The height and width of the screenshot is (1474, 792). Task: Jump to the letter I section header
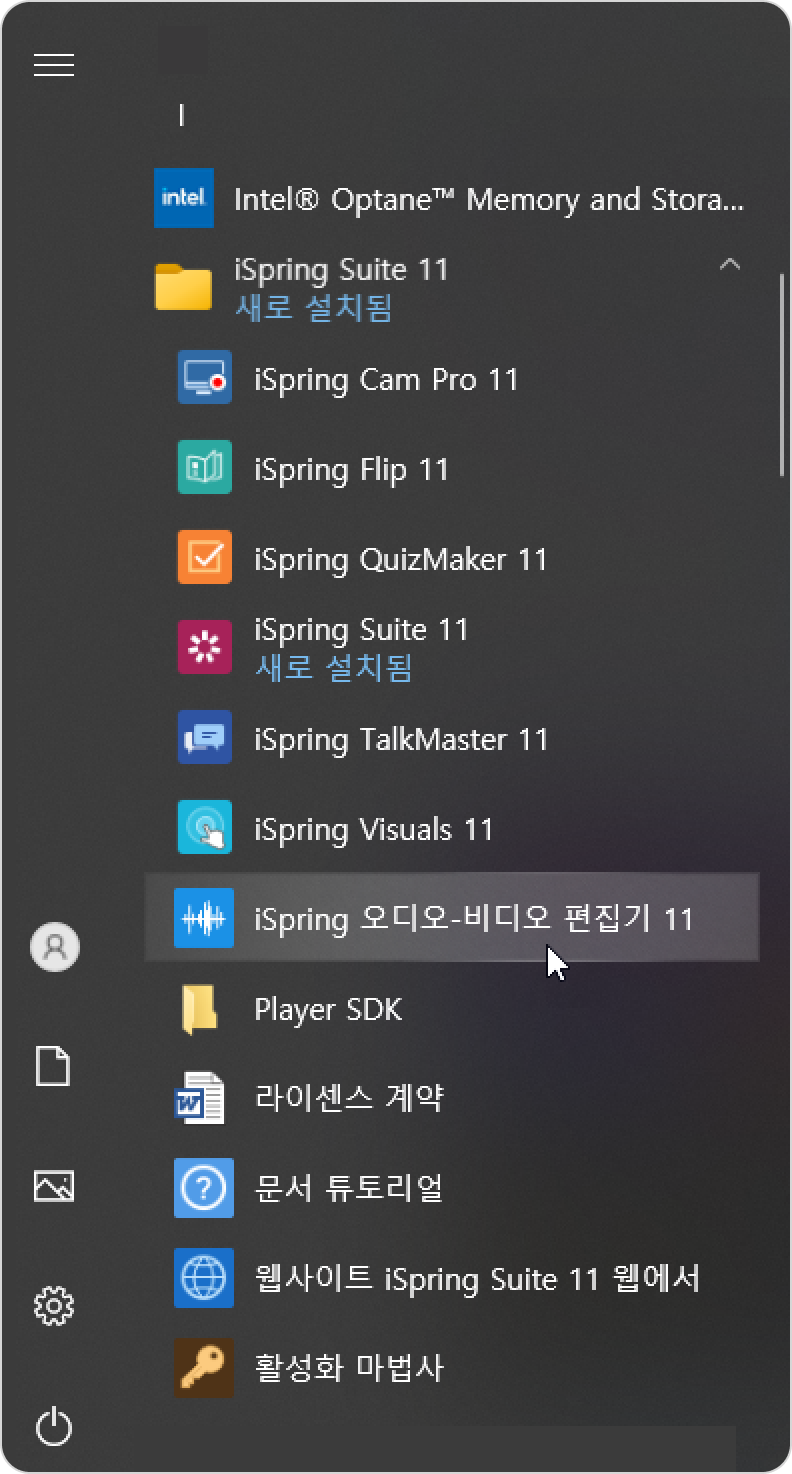tap(181, 116)
